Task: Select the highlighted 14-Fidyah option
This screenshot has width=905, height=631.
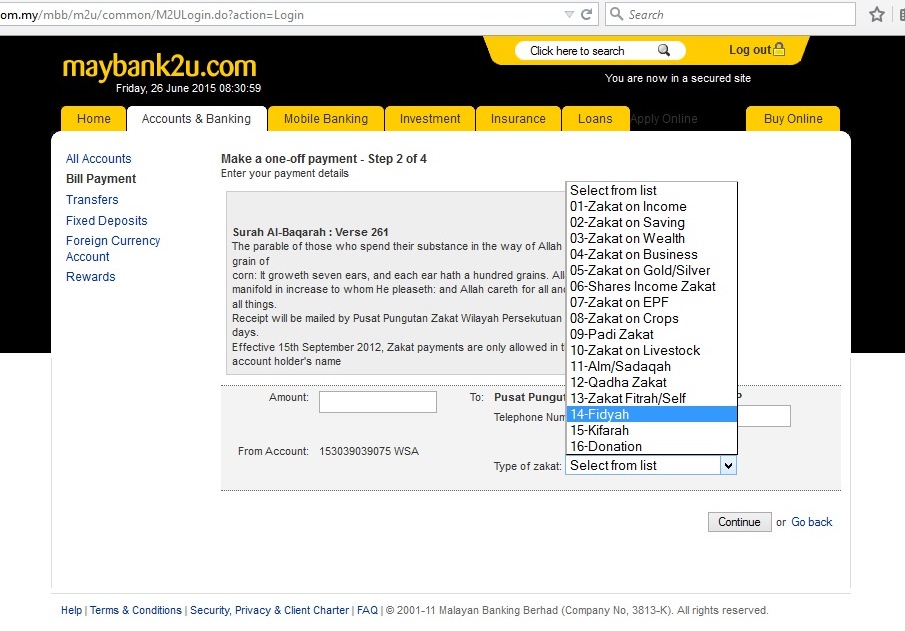Action: coord(651,415)
